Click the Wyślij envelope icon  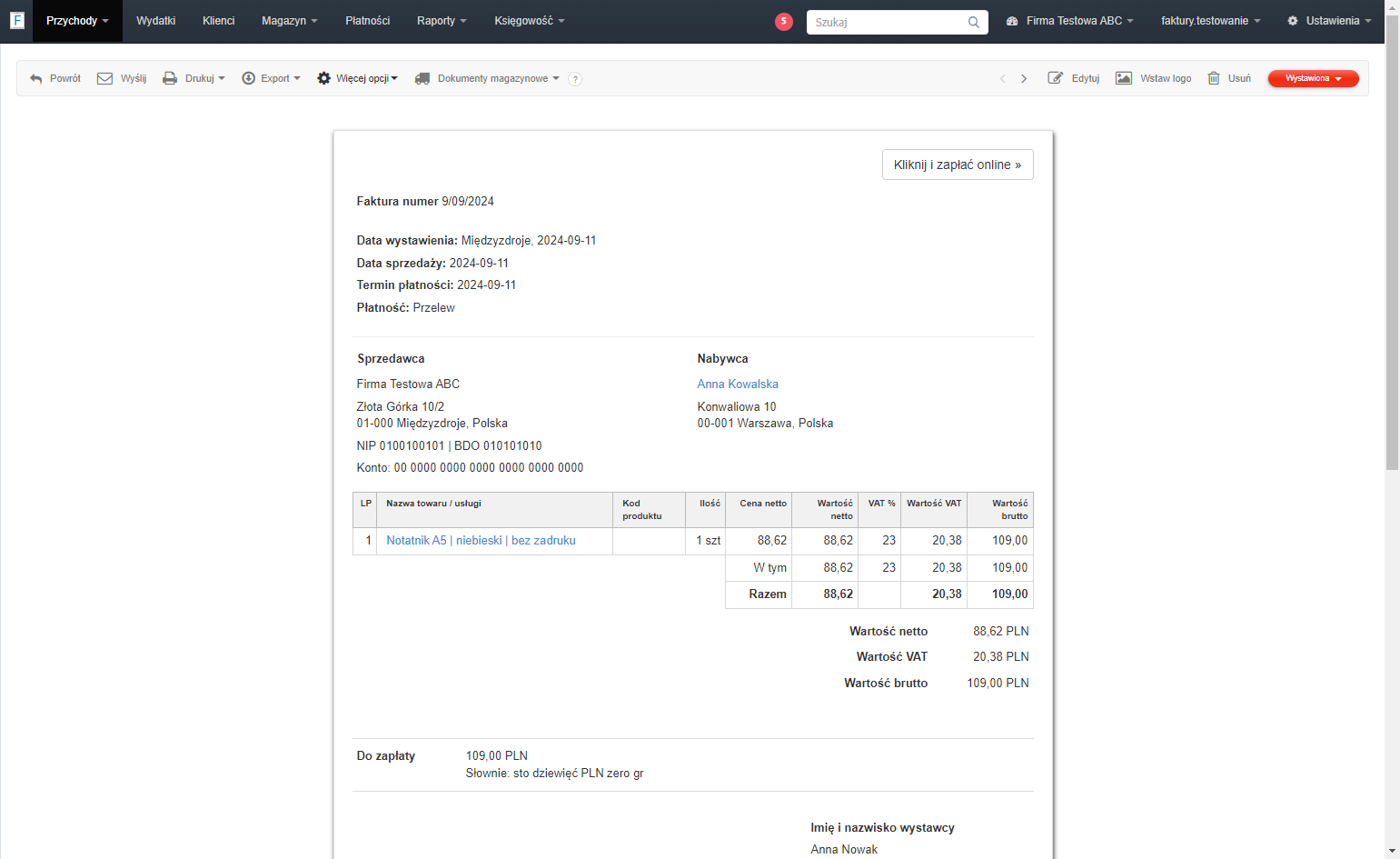click(x=105, y=79)
